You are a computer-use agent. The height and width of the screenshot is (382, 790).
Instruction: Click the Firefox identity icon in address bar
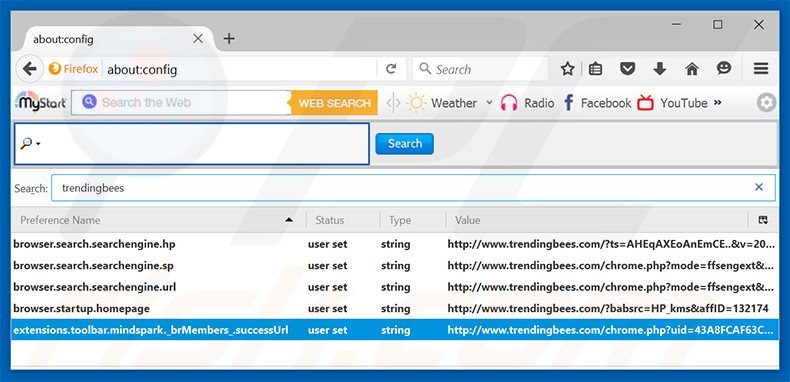click(x=54, y=69)
